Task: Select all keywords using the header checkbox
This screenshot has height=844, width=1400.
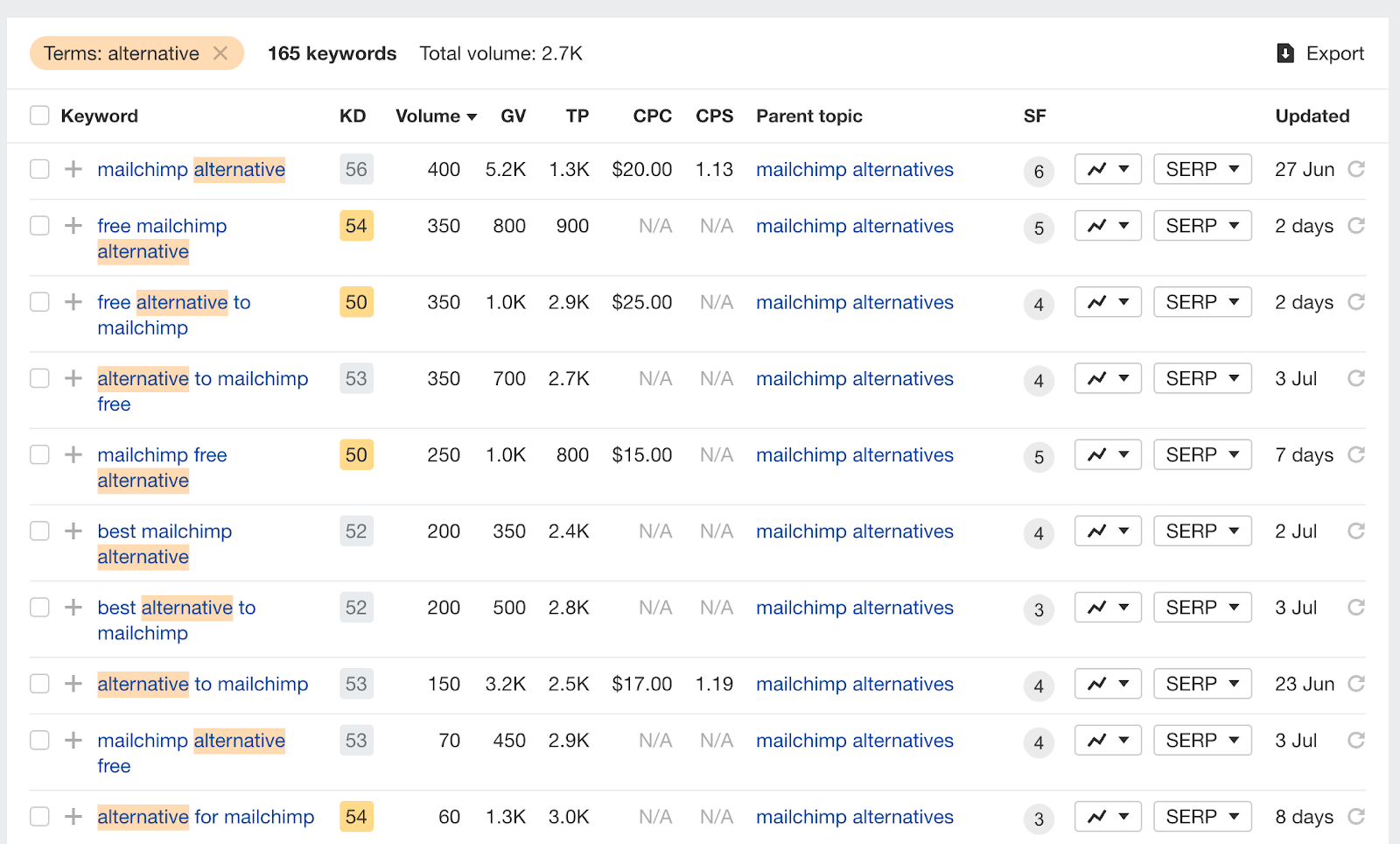Action: (39, 115)
